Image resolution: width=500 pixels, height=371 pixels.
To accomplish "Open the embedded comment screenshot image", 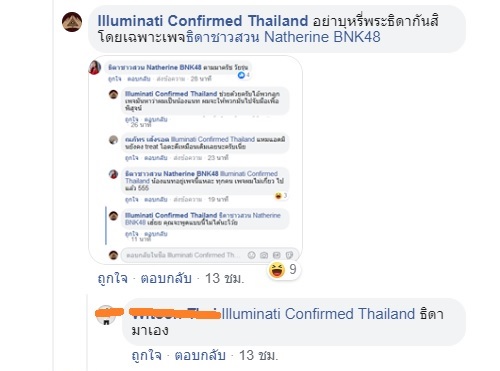I will pos(195,160).
